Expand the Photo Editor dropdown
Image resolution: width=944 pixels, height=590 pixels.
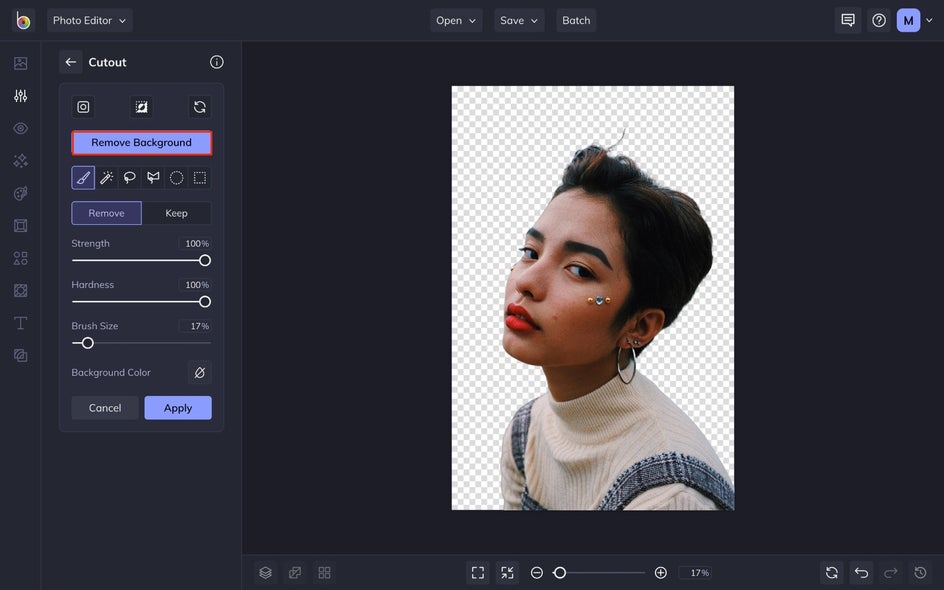click(x=90, y=20)
